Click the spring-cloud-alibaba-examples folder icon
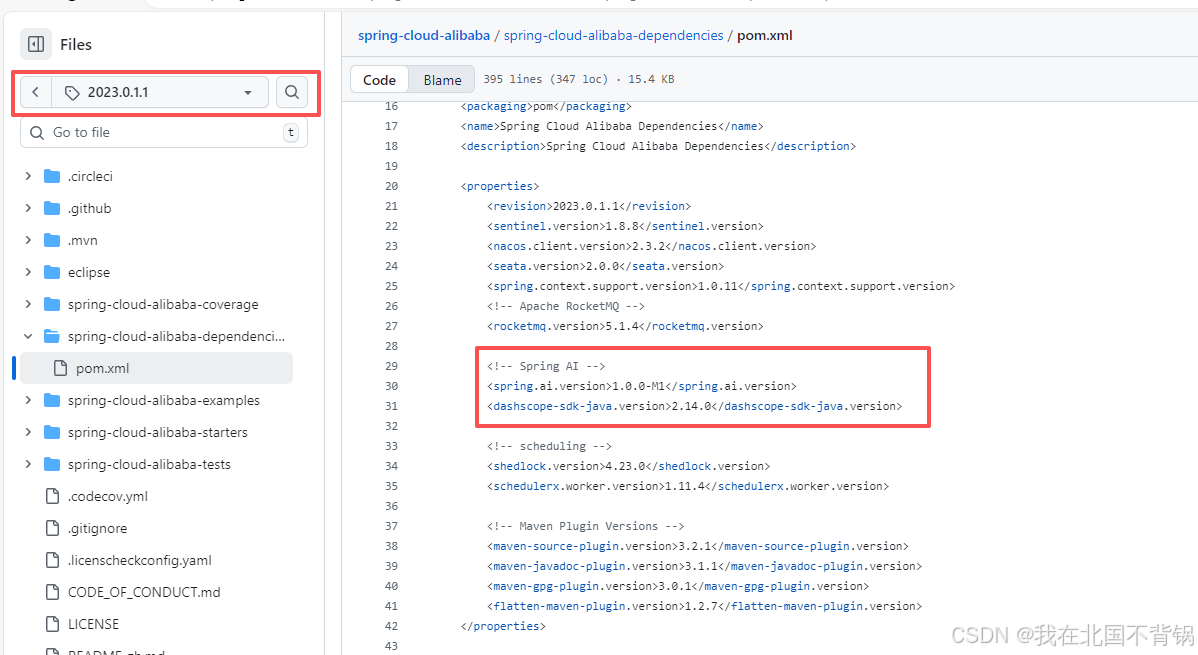 pos(52,400)
